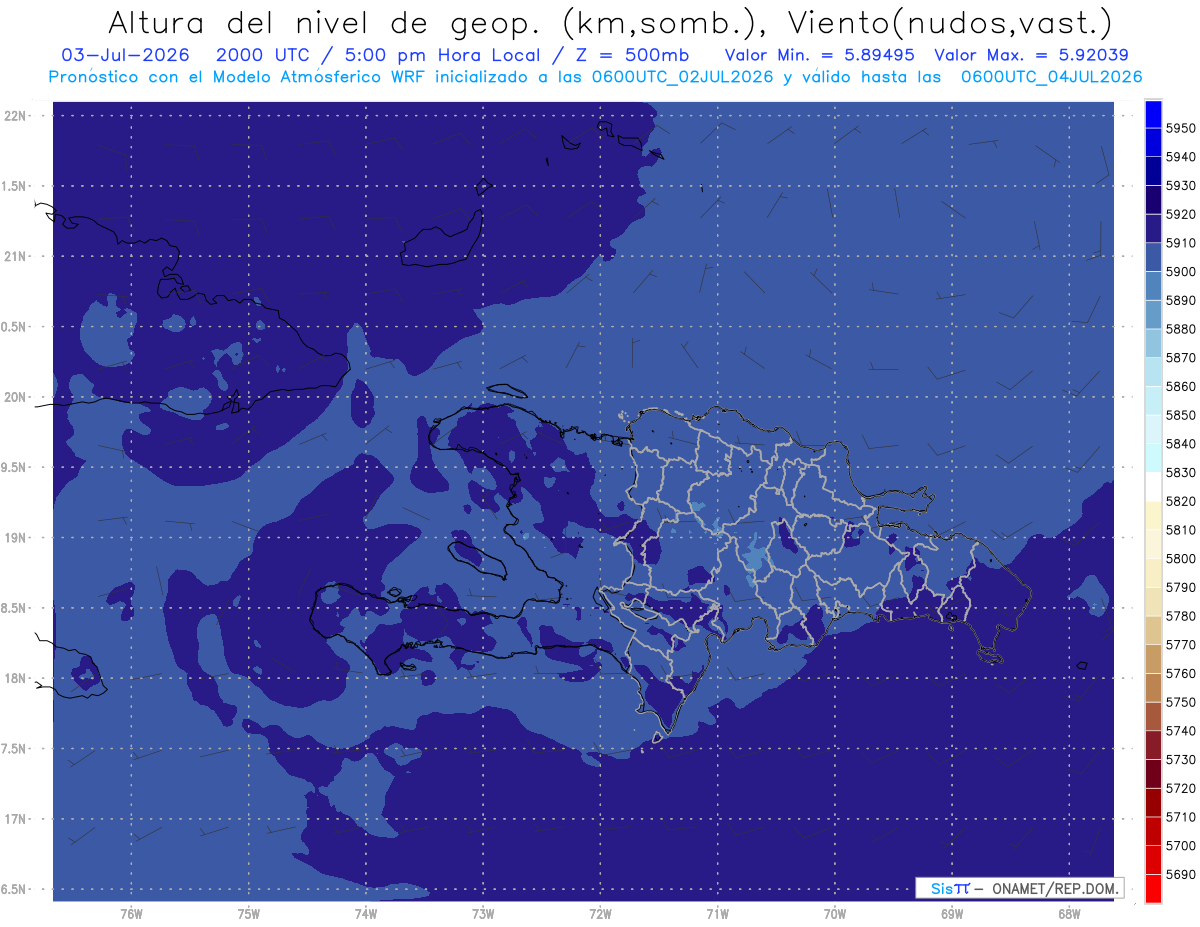Click the legend value "5950"
The height and width of the screenshot is (927, 1200).
(1180, 128)
